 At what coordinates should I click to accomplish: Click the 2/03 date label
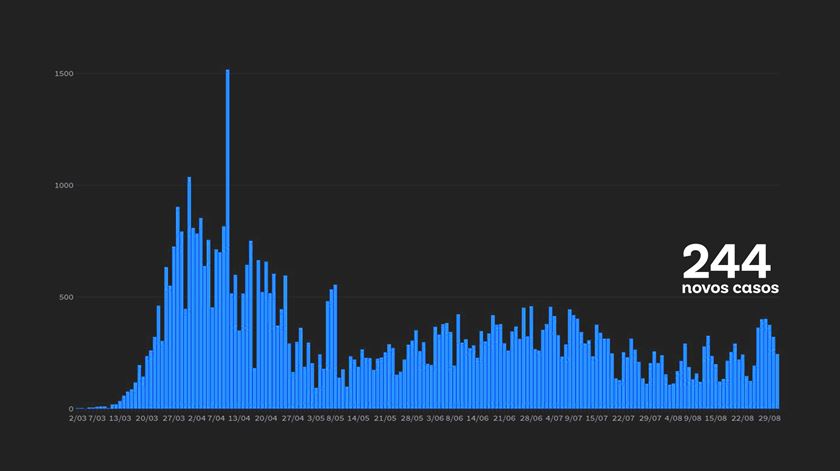click(x=78, y=418)
